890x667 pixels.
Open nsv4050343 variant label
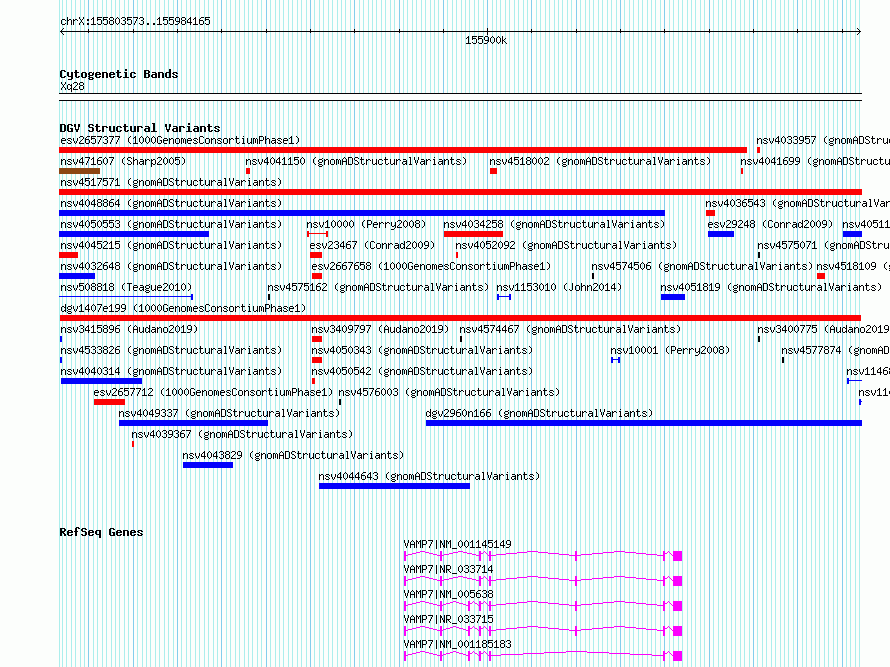pos(422,350)
